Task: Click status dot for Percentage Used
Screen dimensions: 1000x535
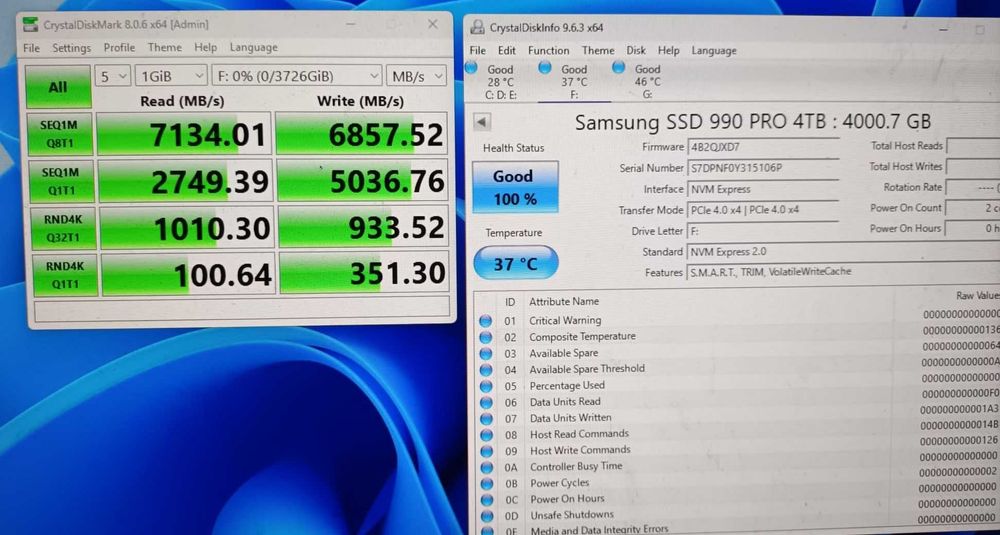Action: tap(486, 386)
